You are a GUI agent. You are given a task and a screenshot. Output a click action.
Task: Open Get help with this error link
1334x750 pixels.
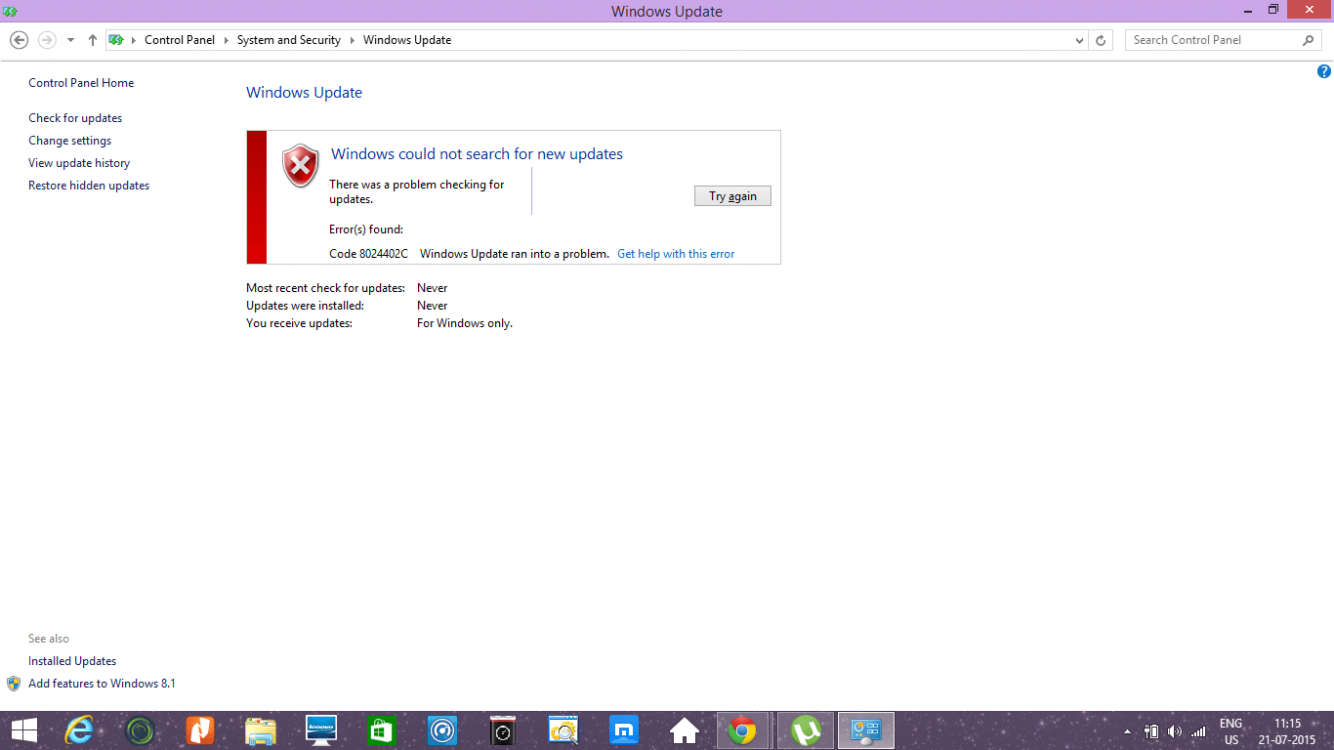(676, 254)
